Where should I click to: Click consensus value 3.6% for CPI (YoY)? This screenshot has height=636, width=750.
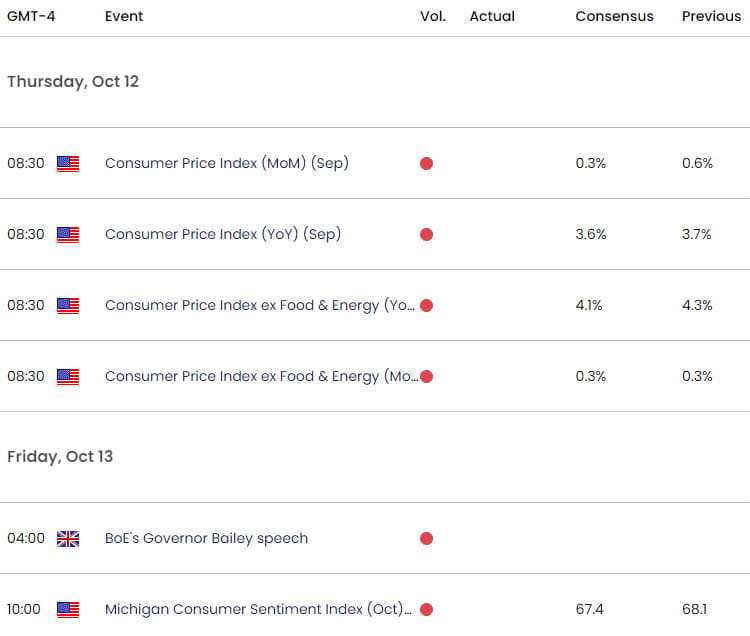(x=591, y=234)
